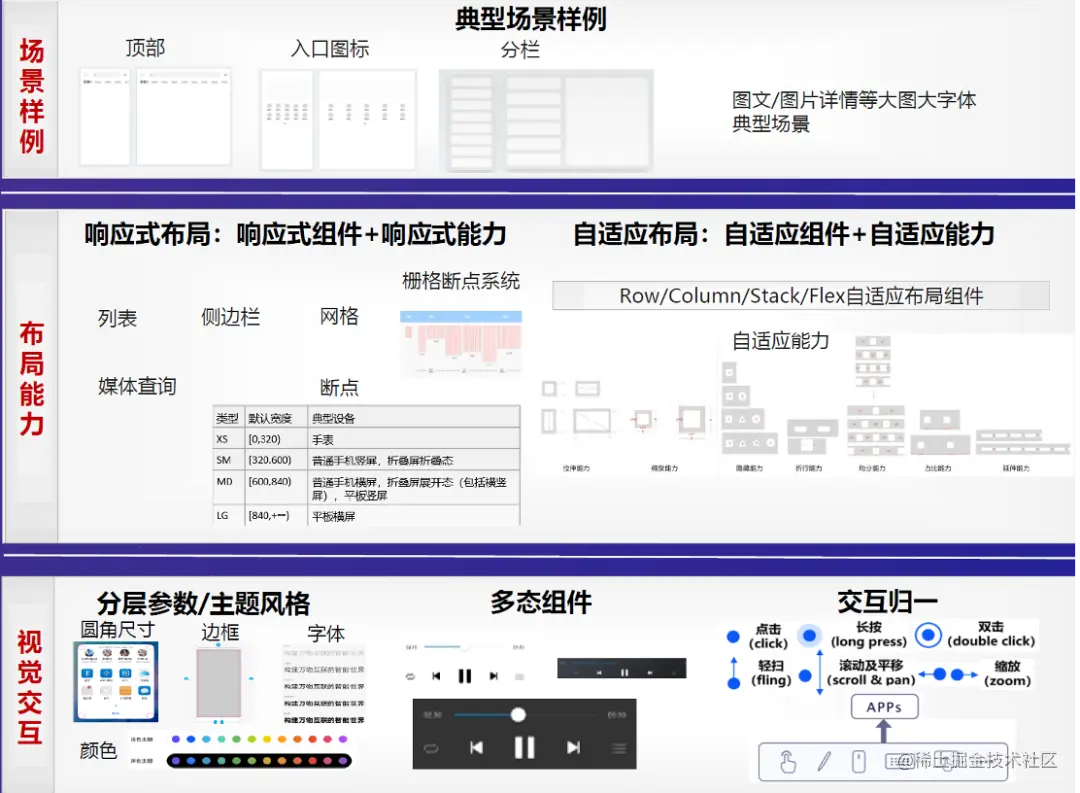1080x793 pixels.
Task: Click the 'MD' cell in breakpoint table
Action: (229, 488)
